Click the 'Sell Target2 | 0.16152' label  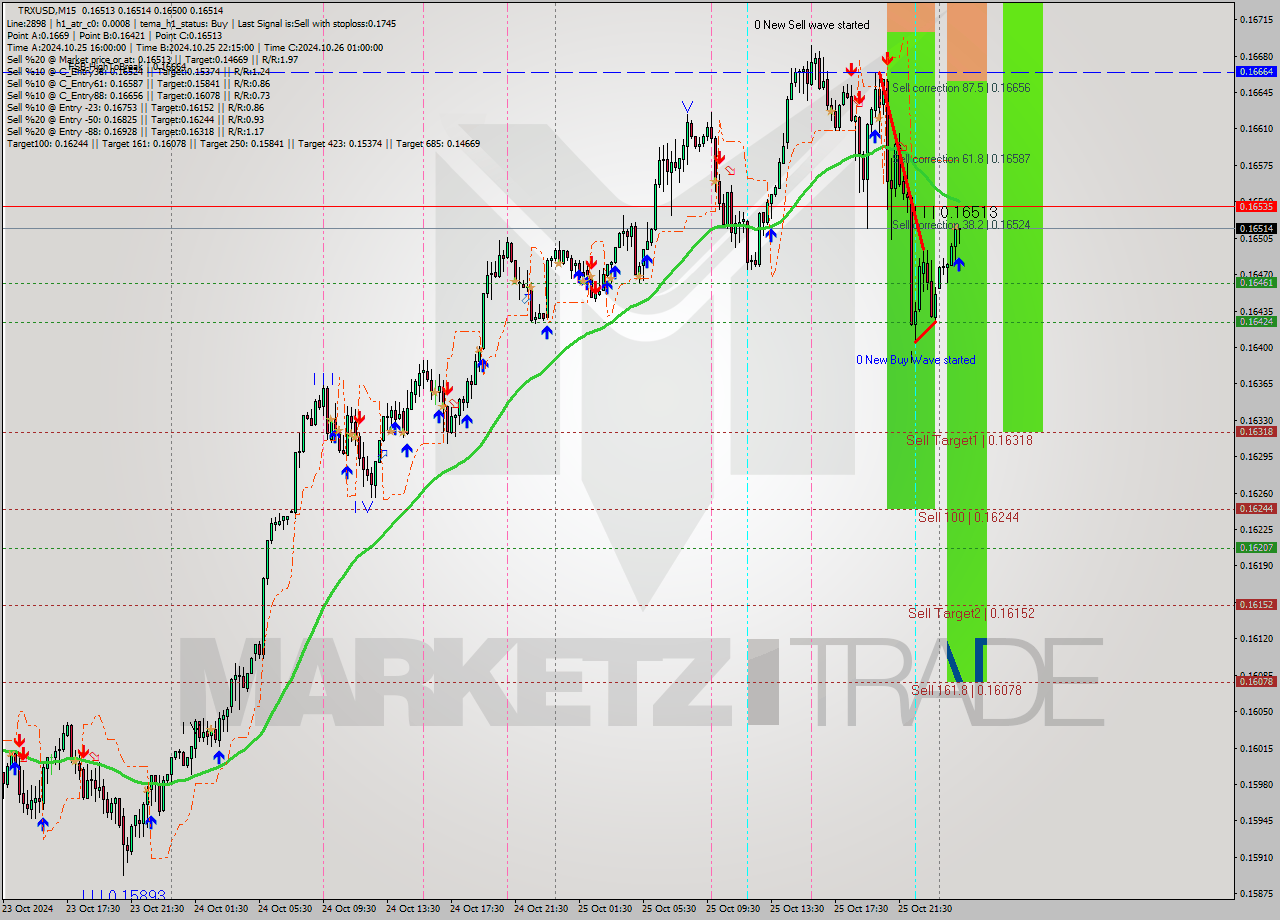[971, 613]
